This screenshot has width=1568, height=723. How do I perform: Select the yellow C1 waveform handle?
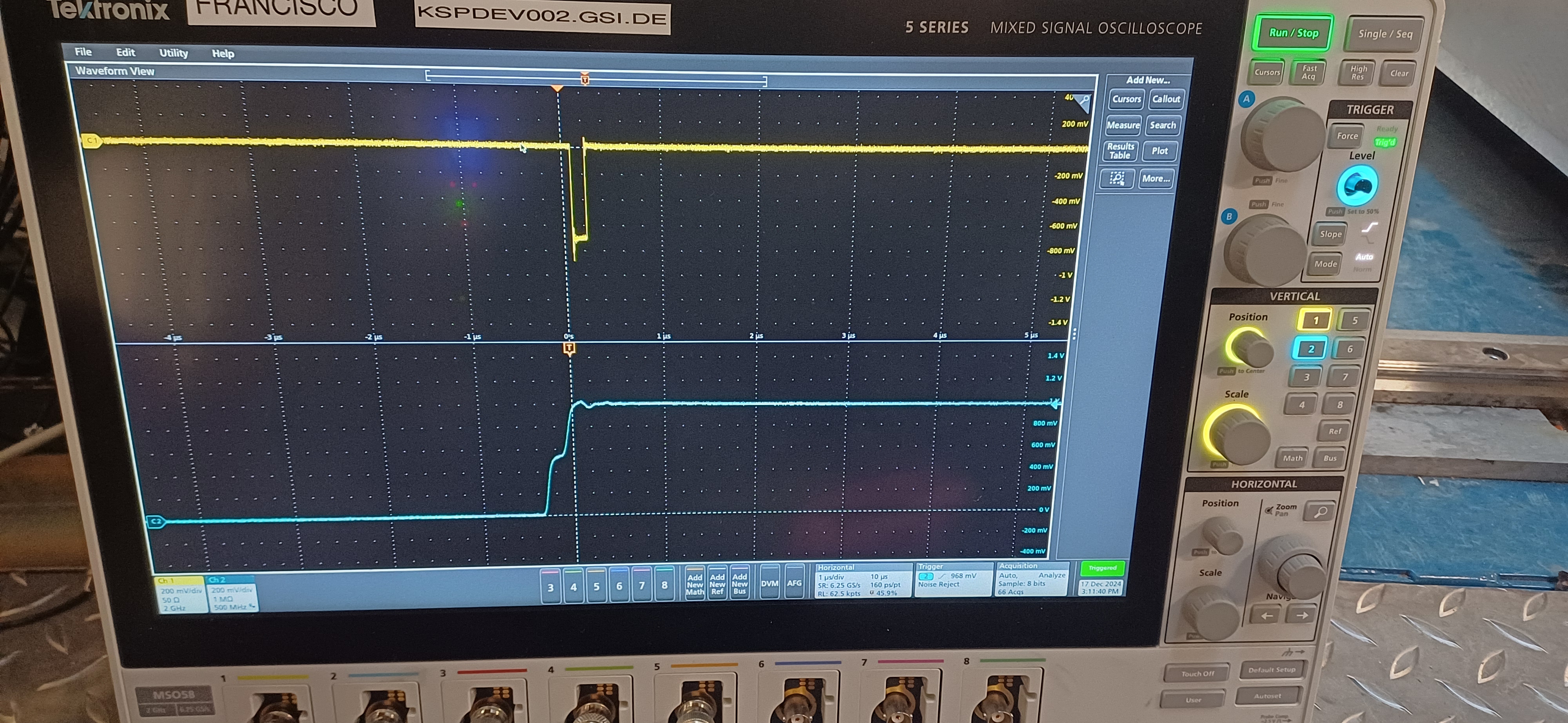[91, 141]
